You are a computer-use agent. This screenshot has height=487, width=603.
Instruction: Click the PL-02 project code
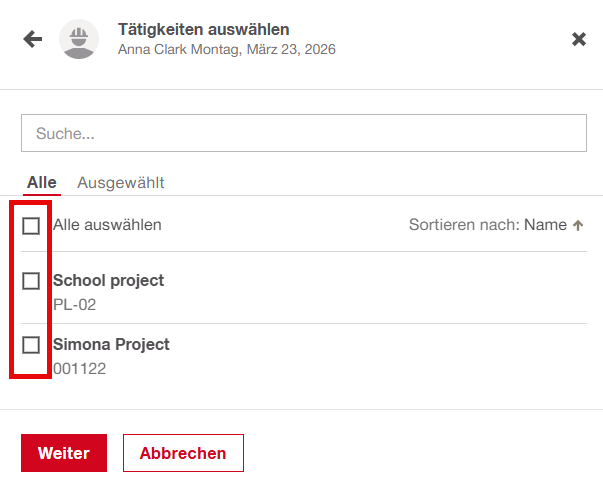coord(75,304)
